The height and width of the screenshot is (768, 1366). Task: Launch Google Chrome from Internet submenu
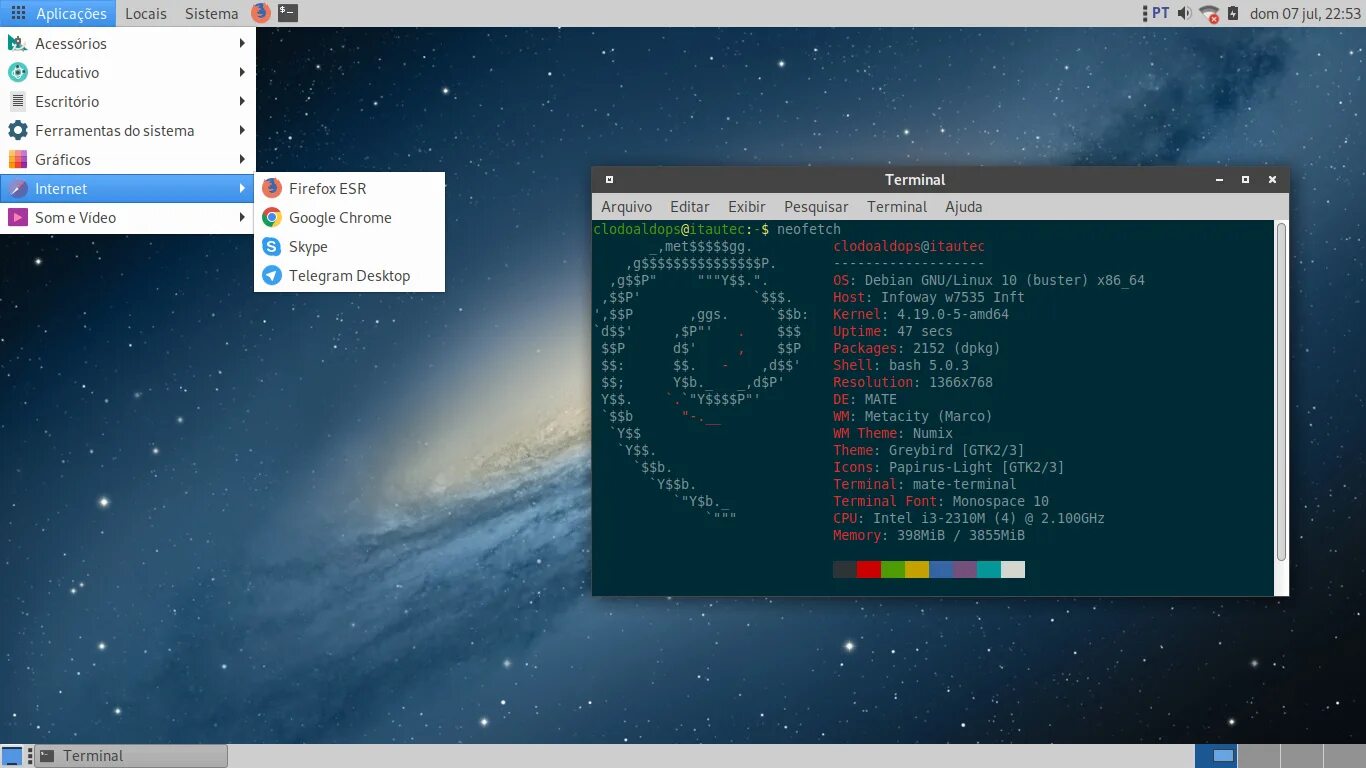pyautogui.click(x=349, y=217)
